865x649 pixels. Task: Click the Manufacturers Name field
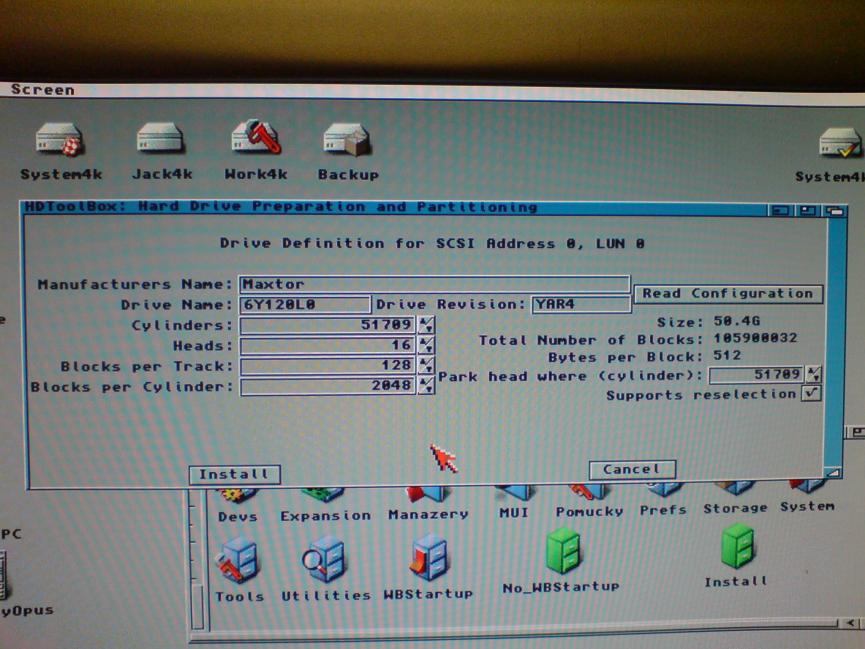434,284
